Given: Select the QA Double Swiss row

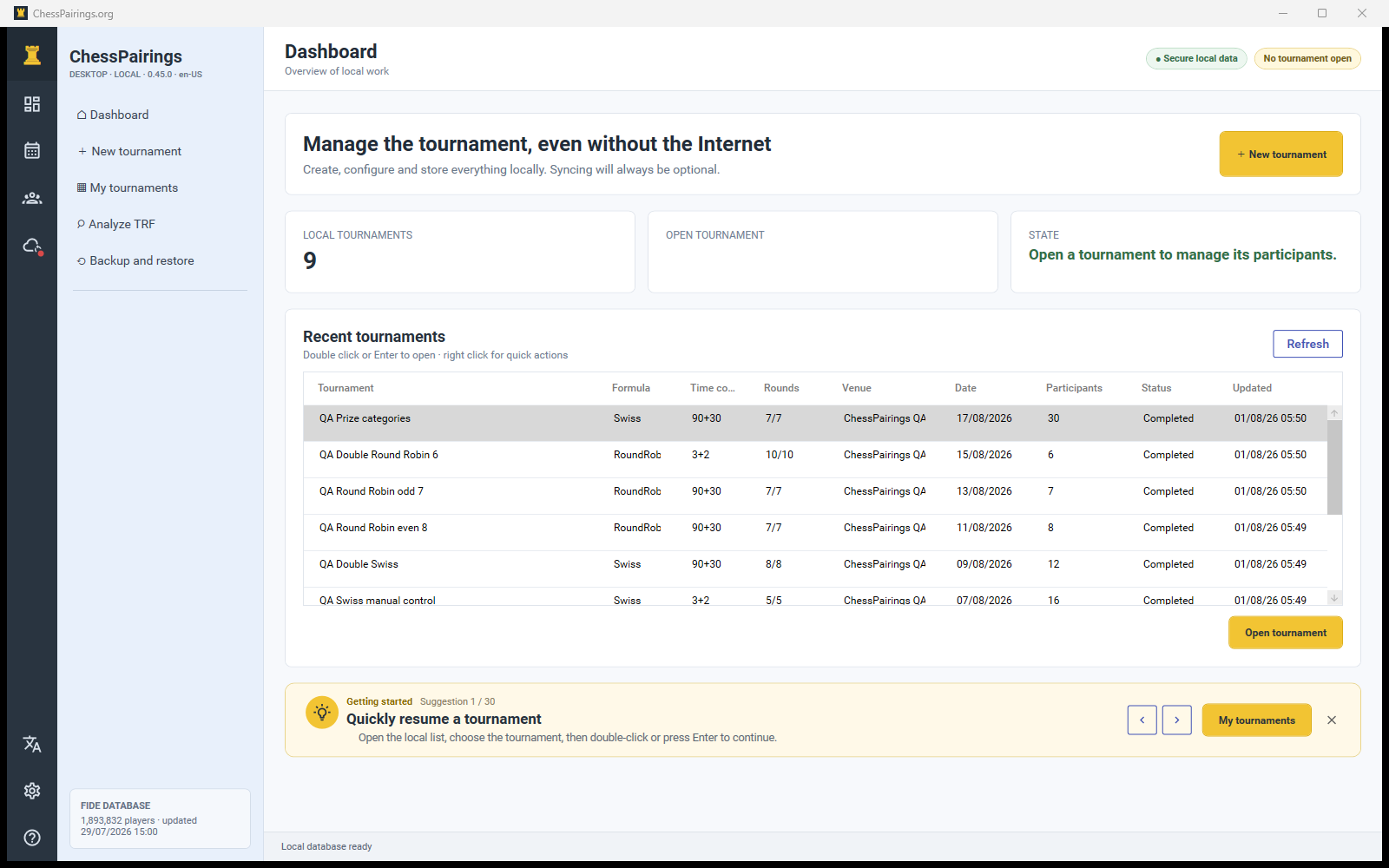Looking at the screenshot, I should click(x=815, y=569).
